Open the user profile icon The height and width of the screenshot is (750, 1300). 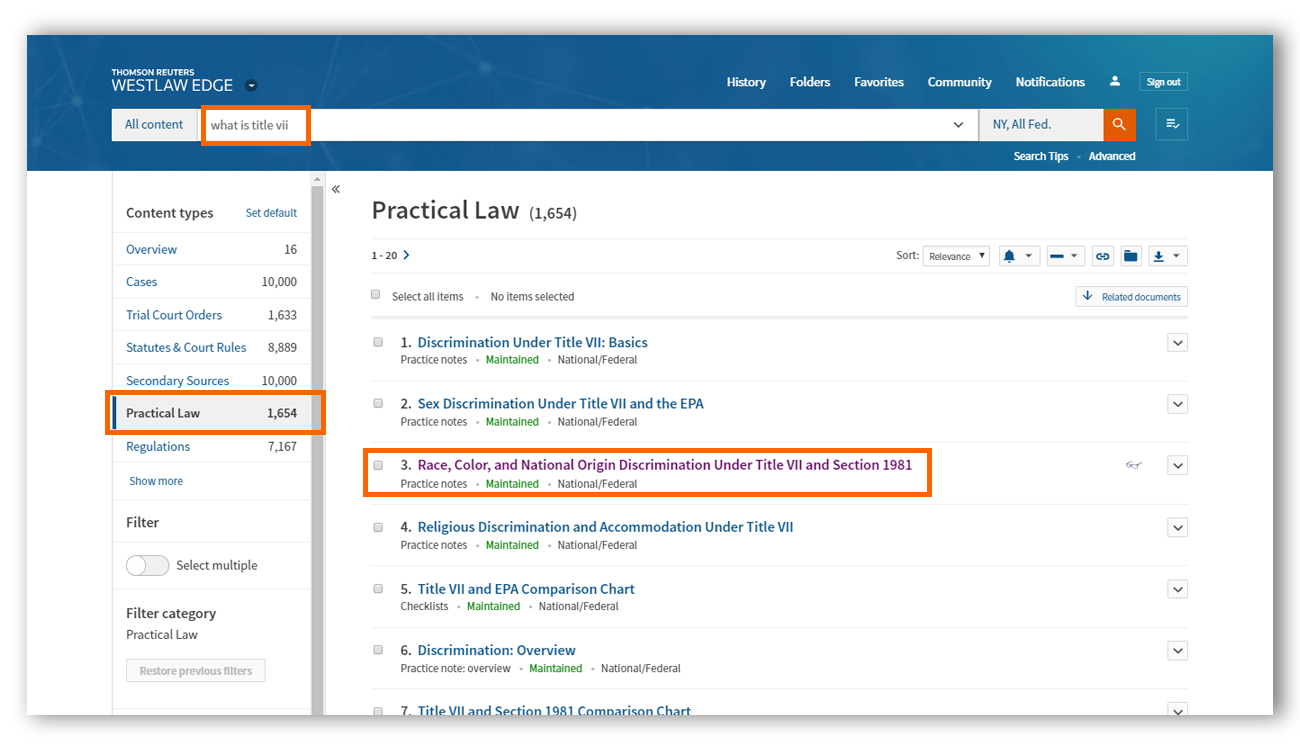click(1115, 82)
